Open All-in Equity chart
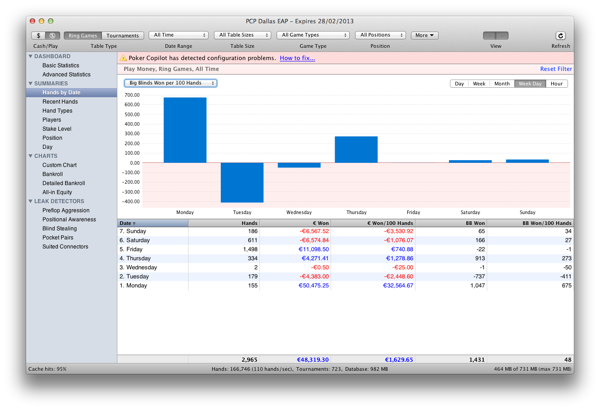Screen dimensions: 600x410 point(57,192)
